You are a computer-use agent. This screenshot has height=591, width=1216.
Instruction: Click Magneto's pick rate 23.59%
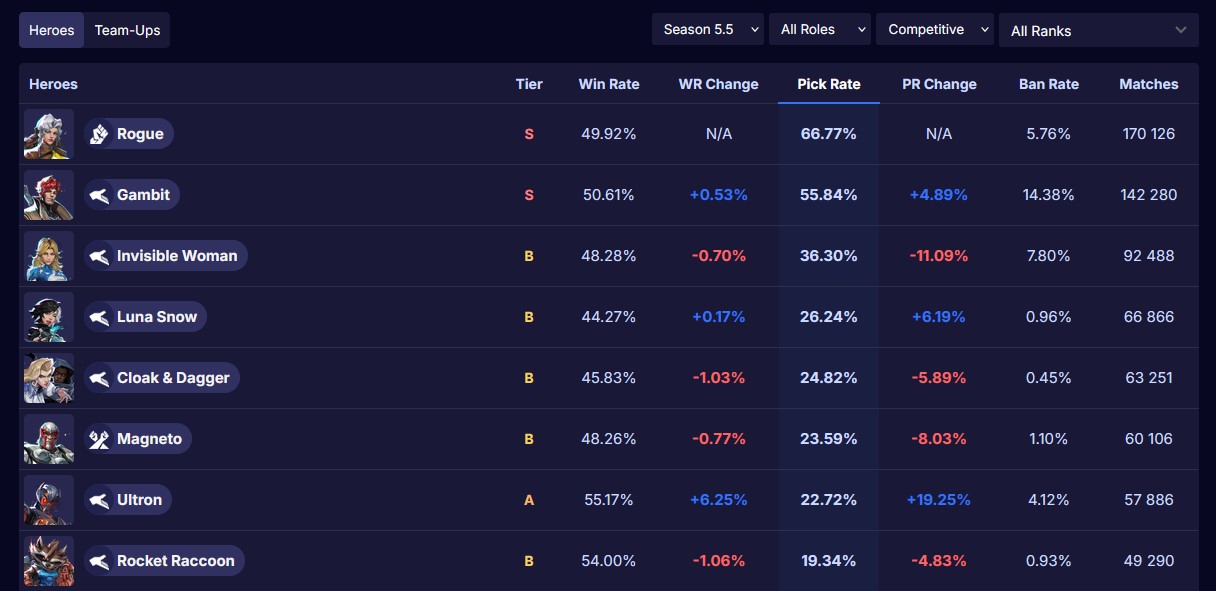pyautogui.click(x=829, y=439)
